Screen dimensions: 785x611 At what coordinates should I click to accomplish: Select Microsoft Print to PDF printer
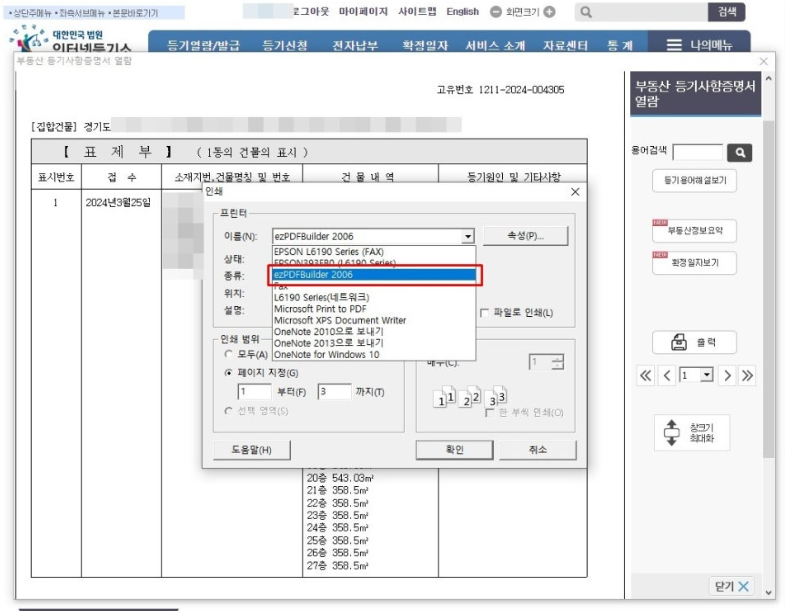[373, 309]
